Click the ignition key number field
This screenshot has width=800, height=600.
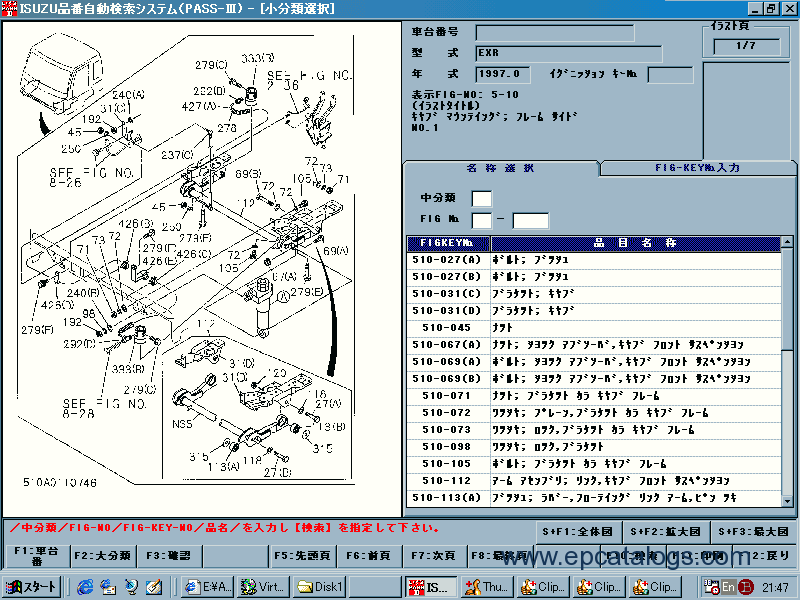coord(670,74)
